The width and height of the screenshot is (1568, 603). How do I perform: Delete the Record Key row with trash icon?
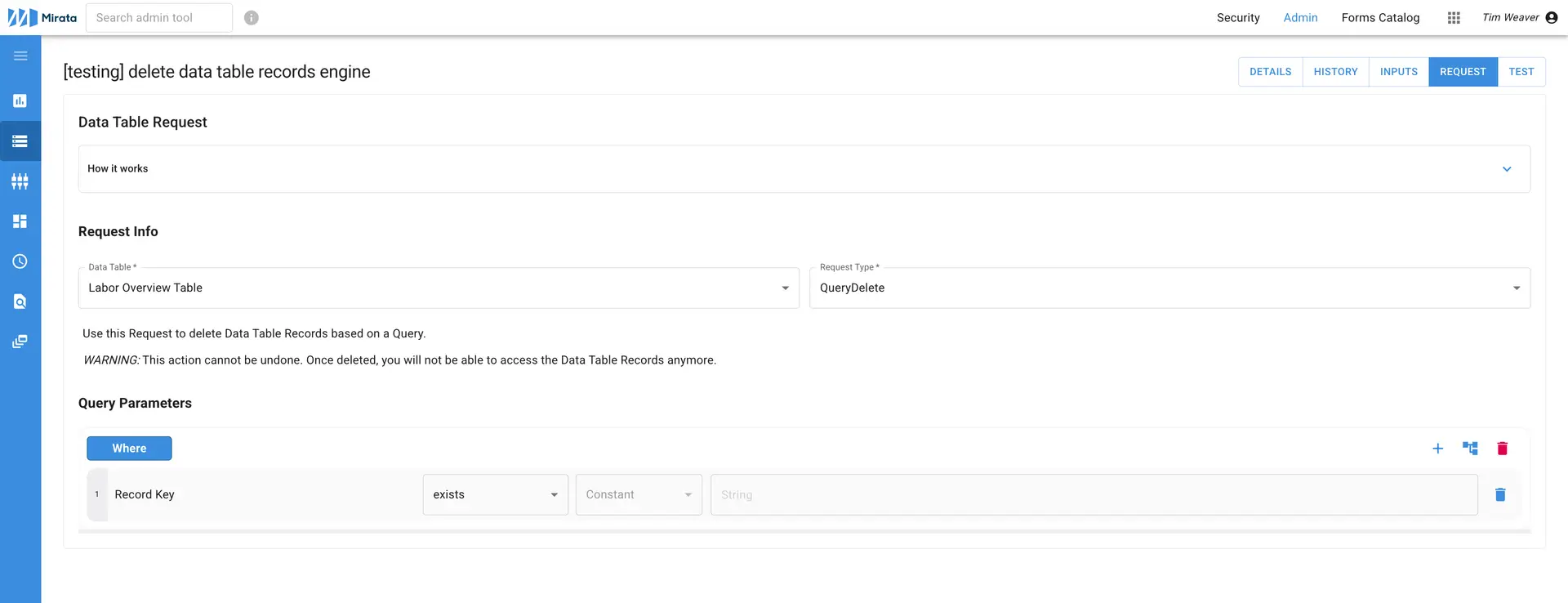coord(1500,494)
